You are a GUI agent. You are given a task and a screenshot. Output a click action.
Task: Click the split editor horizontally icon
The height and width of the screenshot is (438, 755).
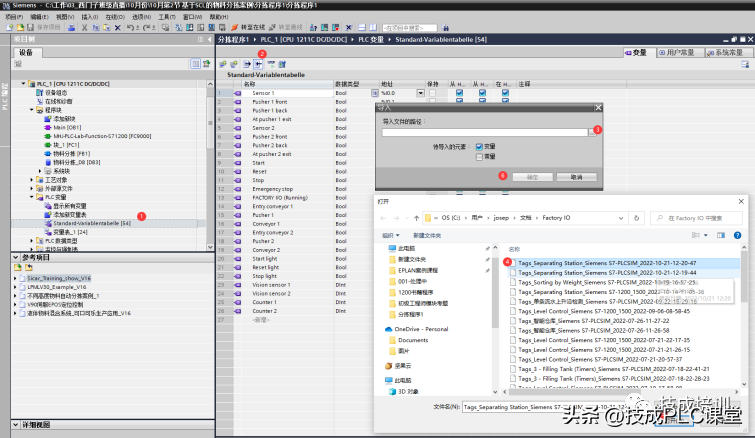coord(362,27)
